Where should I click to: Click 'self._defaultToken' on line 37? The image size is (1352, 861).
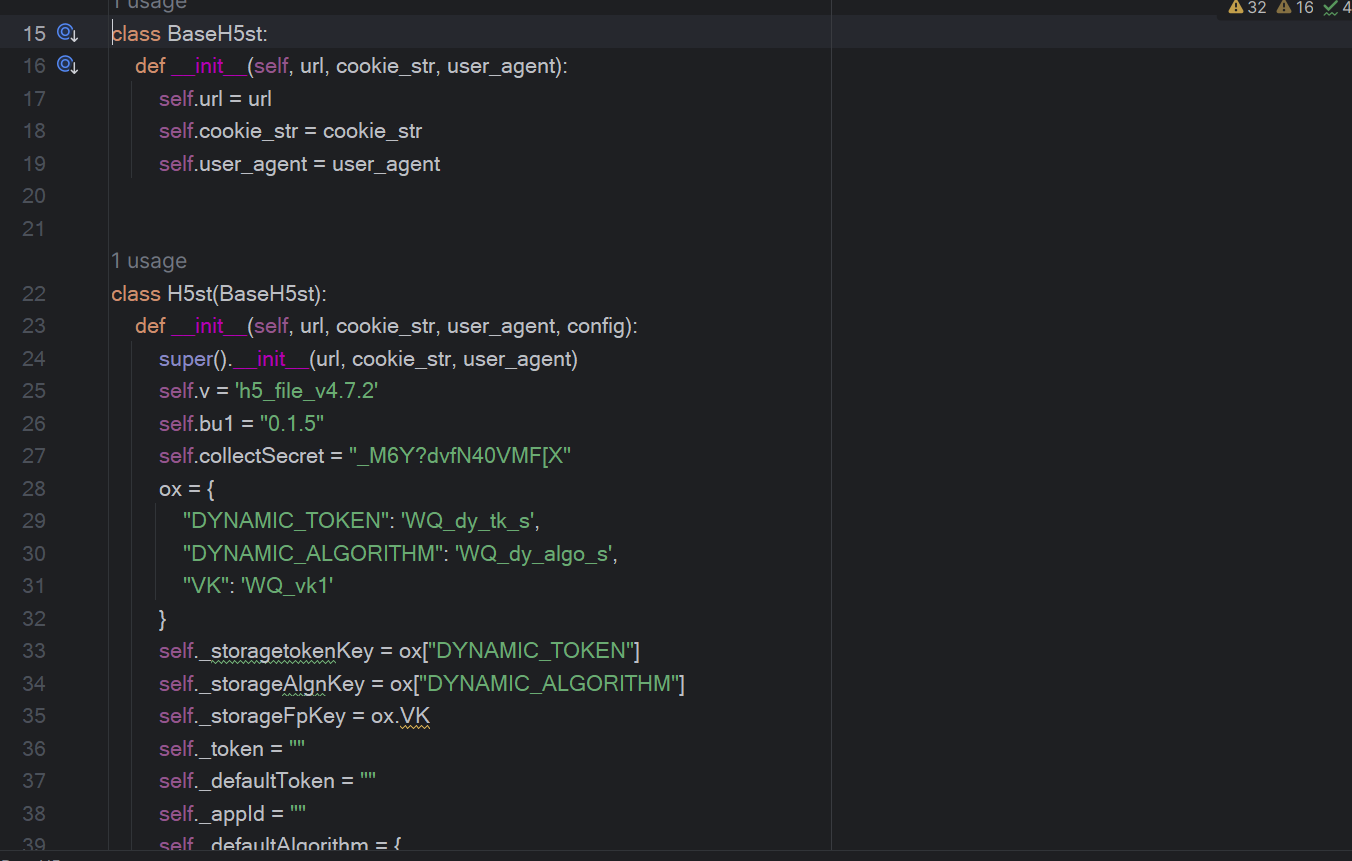247,781
